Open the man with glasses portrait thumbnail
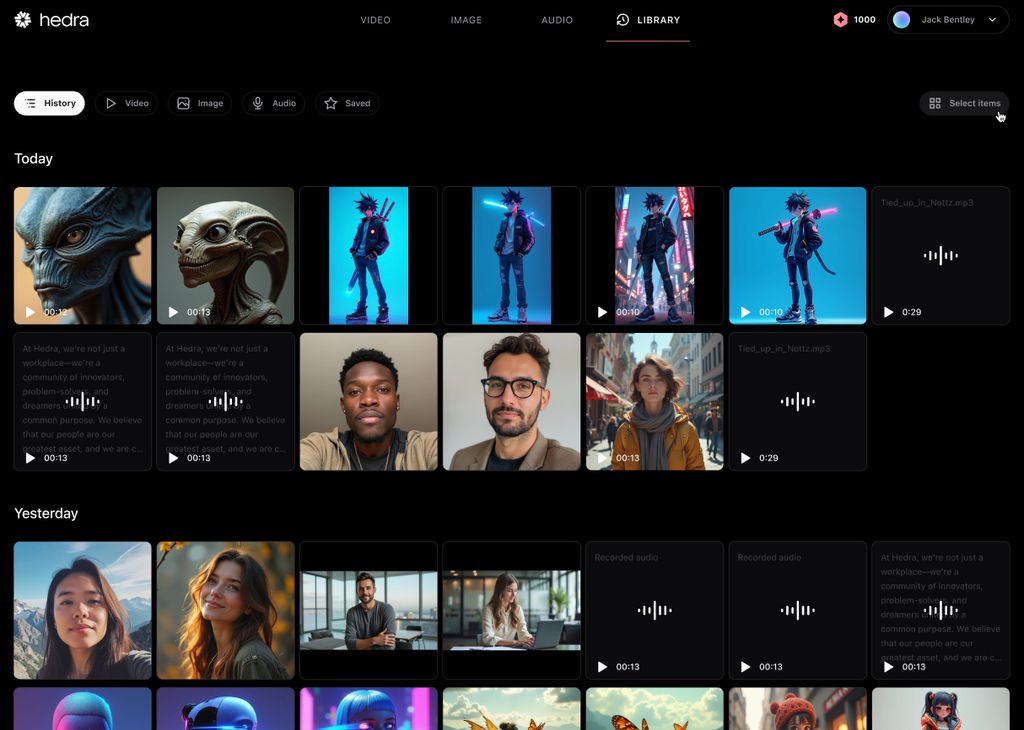This screenshot has width=1024, height=730. [511, 401]
